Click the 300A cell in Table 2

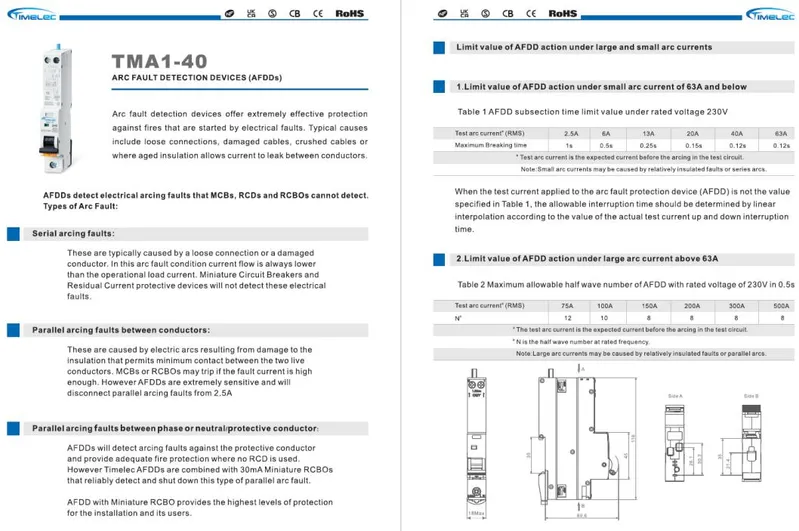[737, 306]
